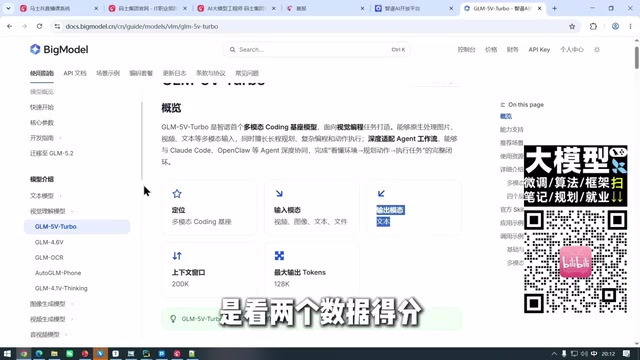View site information icon in address bar
Screen dimensions: 640x360
point(57,26)
